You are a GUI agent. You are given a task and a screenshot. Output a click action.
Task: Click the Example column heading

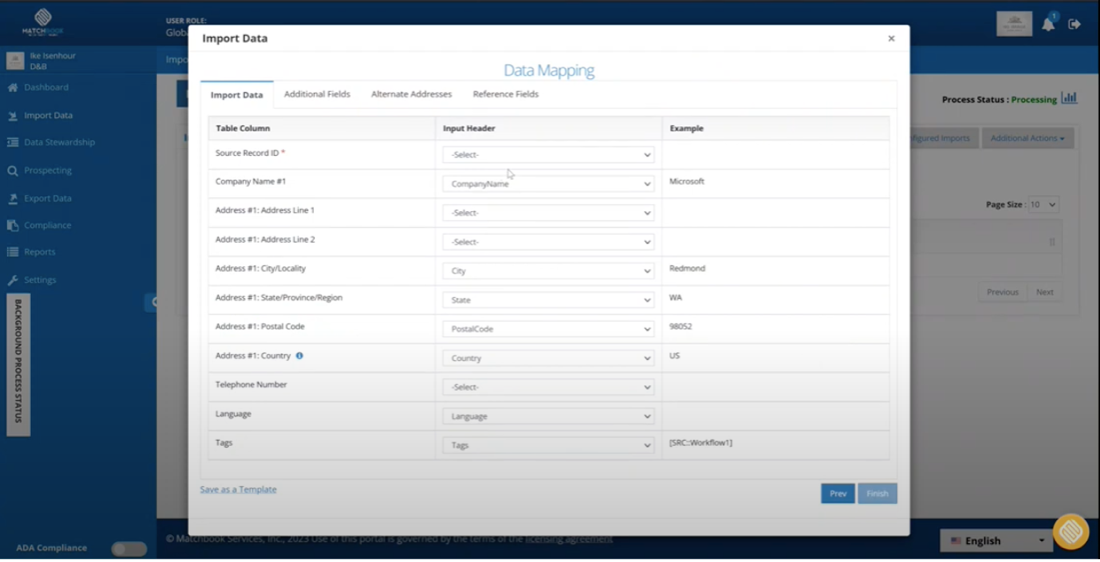(687, 128)
